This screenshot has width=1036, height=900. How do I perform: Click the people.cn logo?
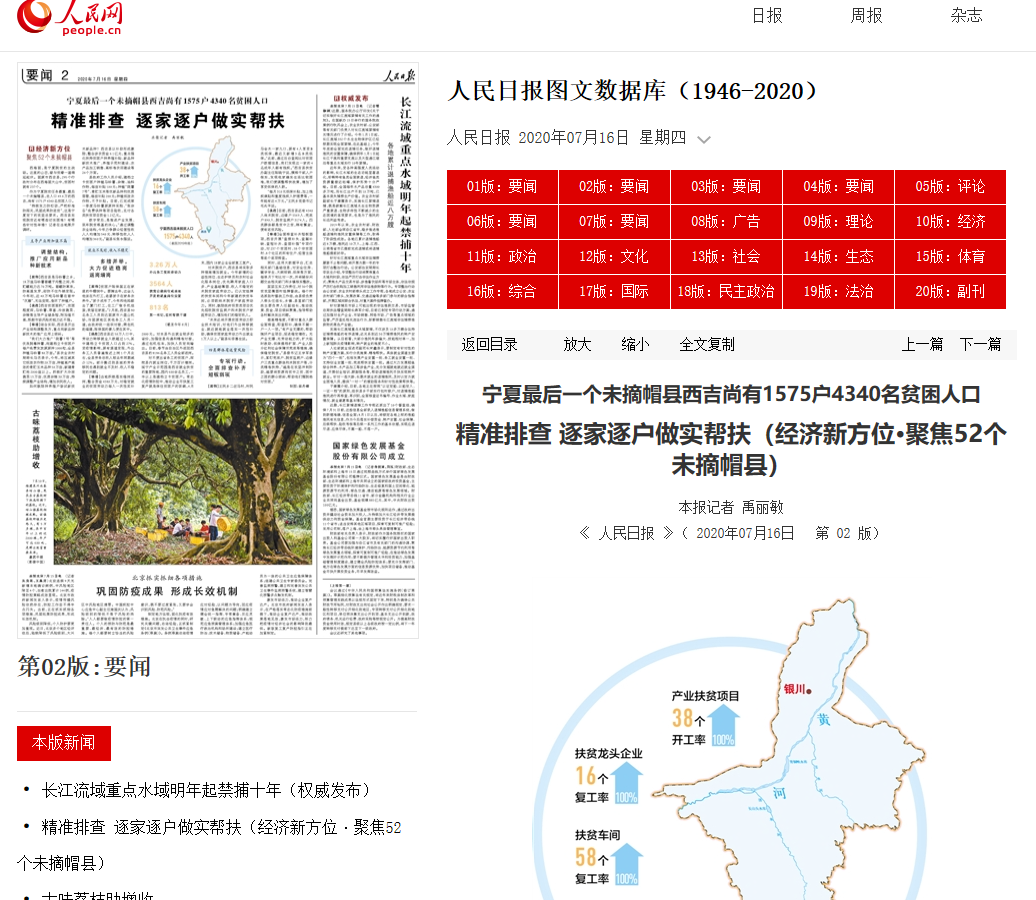click(70, 18)
